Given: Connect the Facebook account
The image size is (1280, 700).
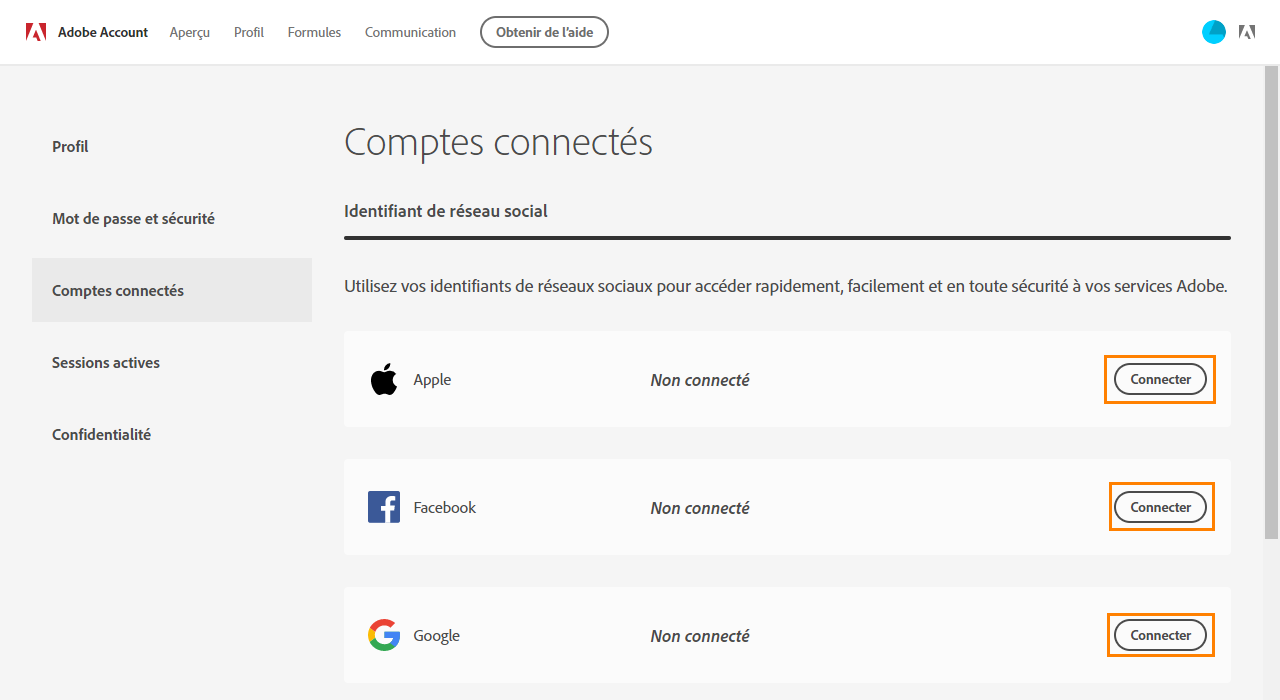Looking at the screenshot, I should coord(1160,508).
